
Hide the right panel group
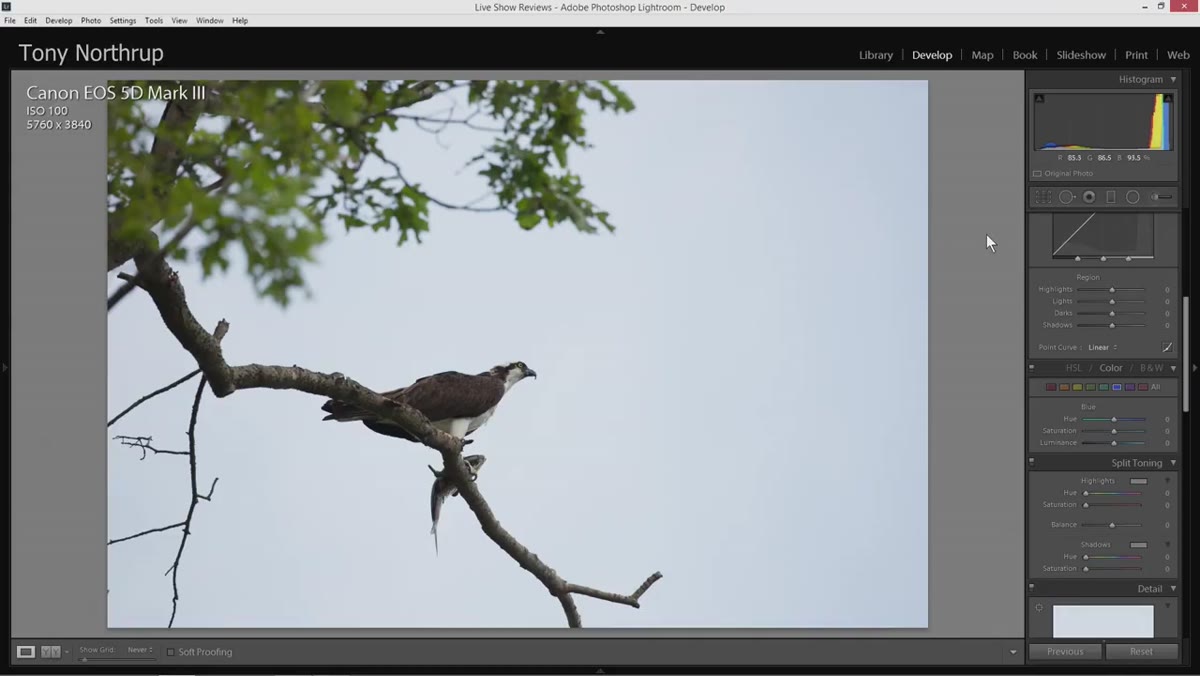click(1194, 368)
